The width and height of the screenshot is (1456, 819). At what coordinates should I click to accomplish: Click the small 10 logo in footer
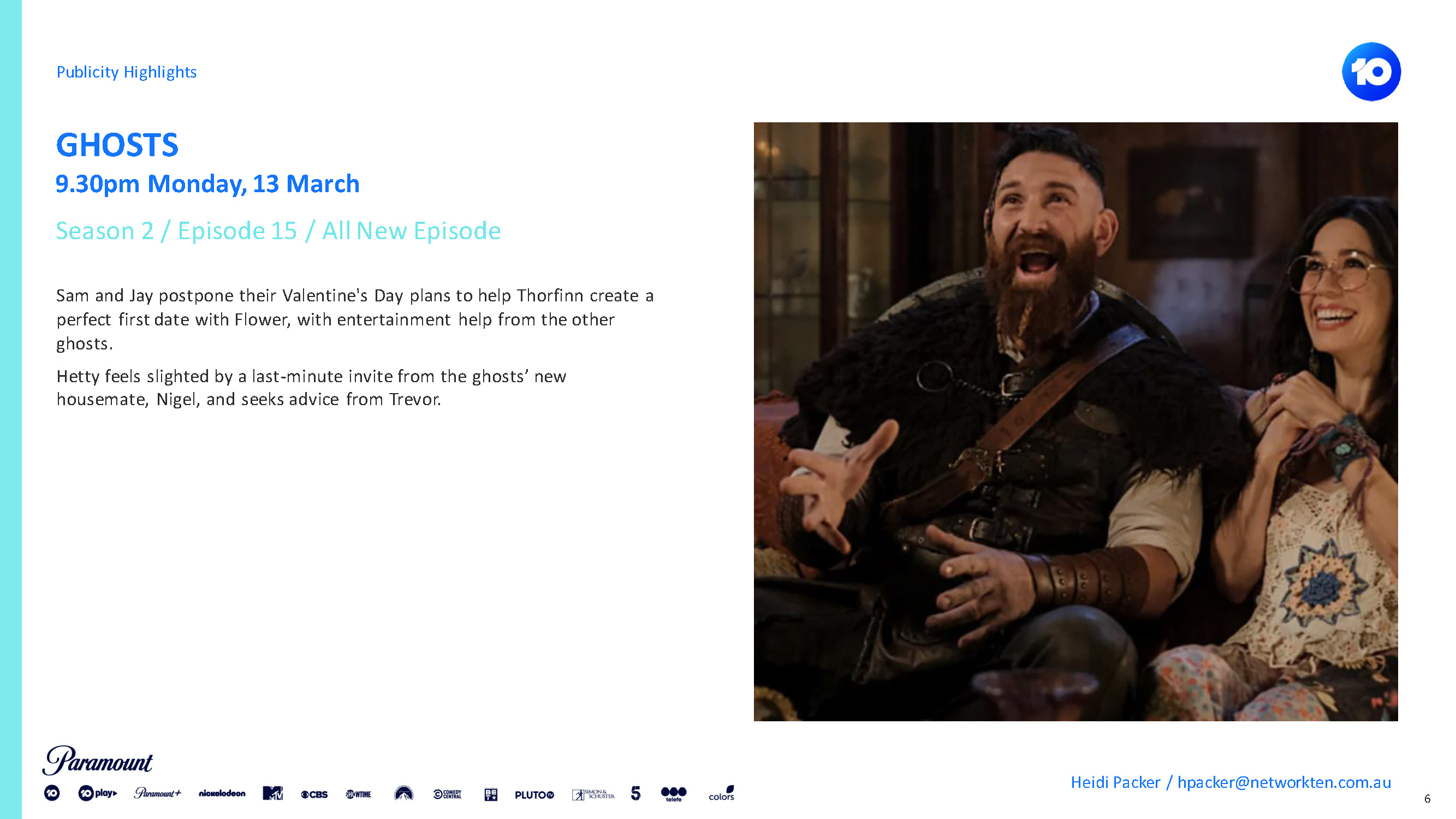coord(52,793)
